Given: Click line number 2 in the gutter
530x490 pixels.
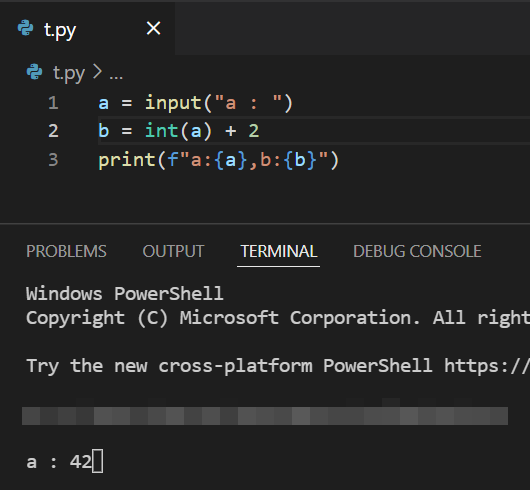Looking at the screenshot, I should tap(53, 131).
